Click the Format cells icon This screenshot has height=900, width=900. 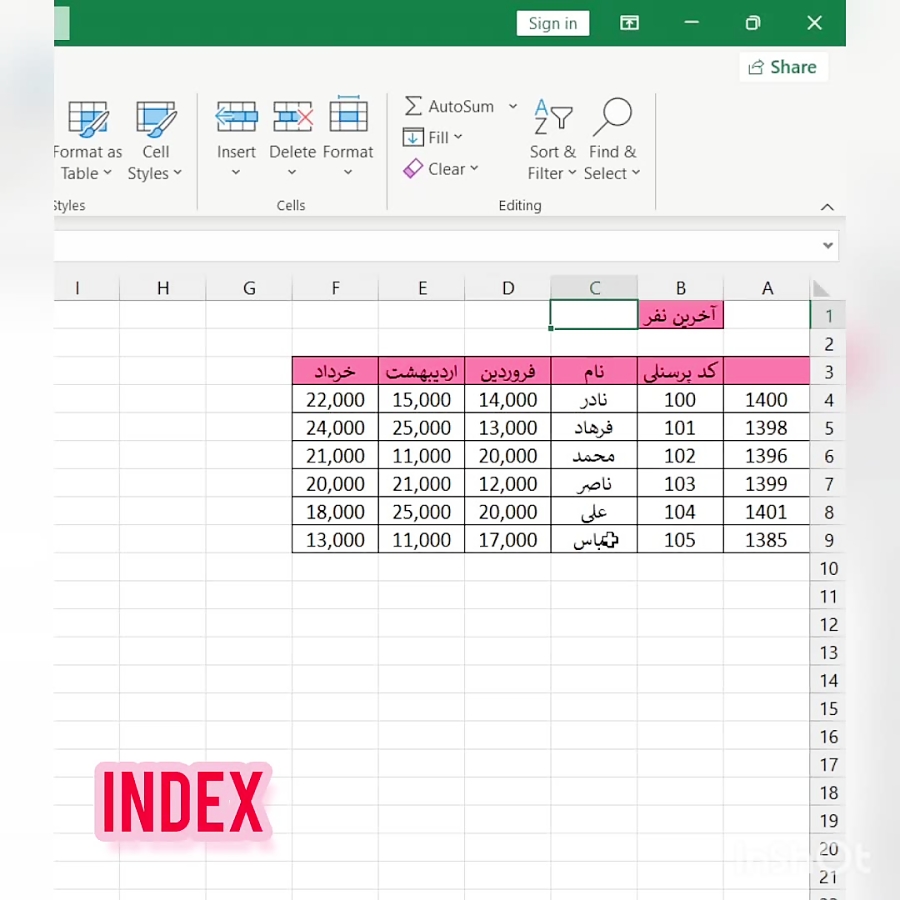348,118
